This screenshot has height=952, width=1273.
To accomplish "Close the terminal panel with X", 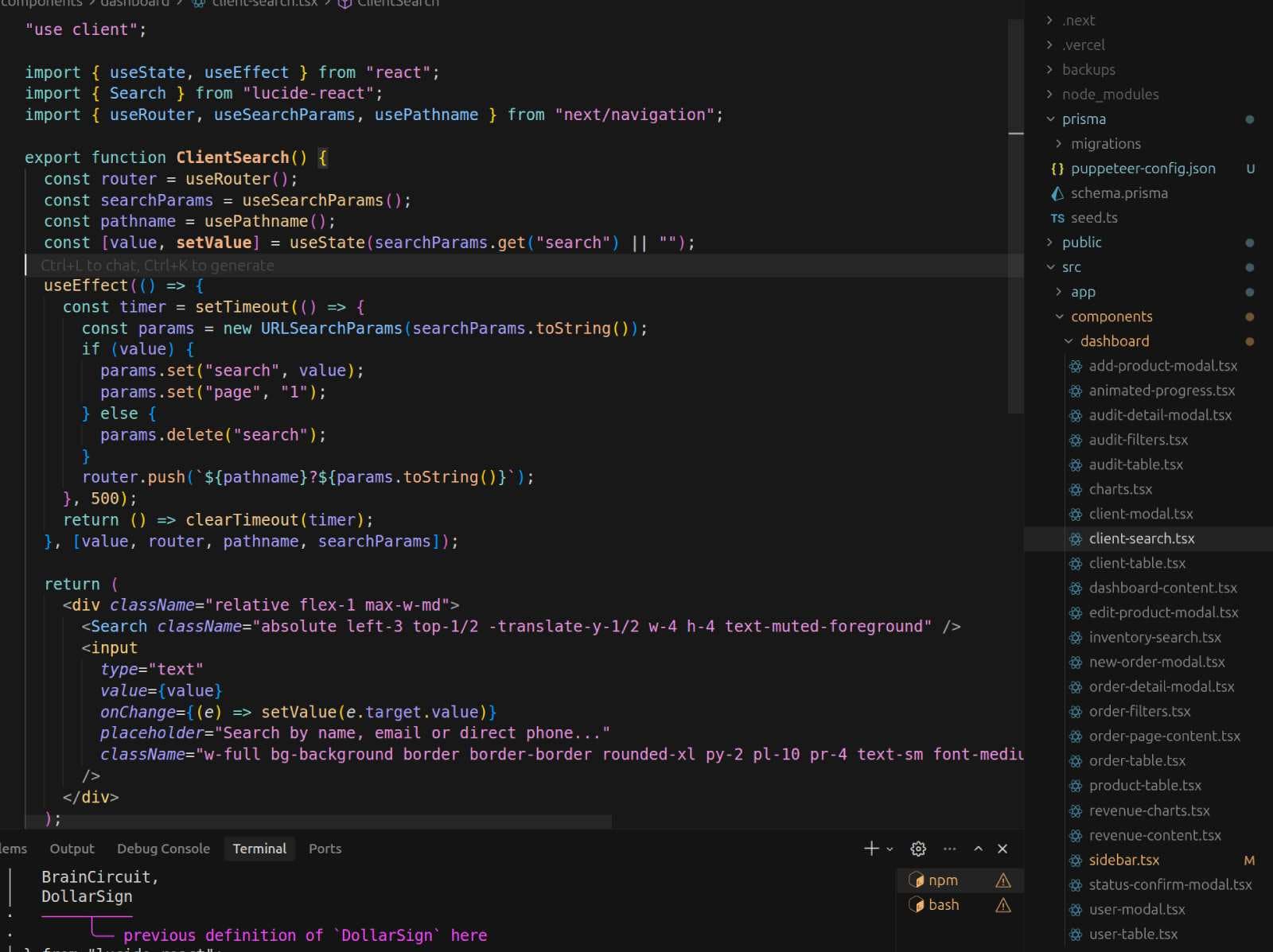I will tap(1002, 849).
